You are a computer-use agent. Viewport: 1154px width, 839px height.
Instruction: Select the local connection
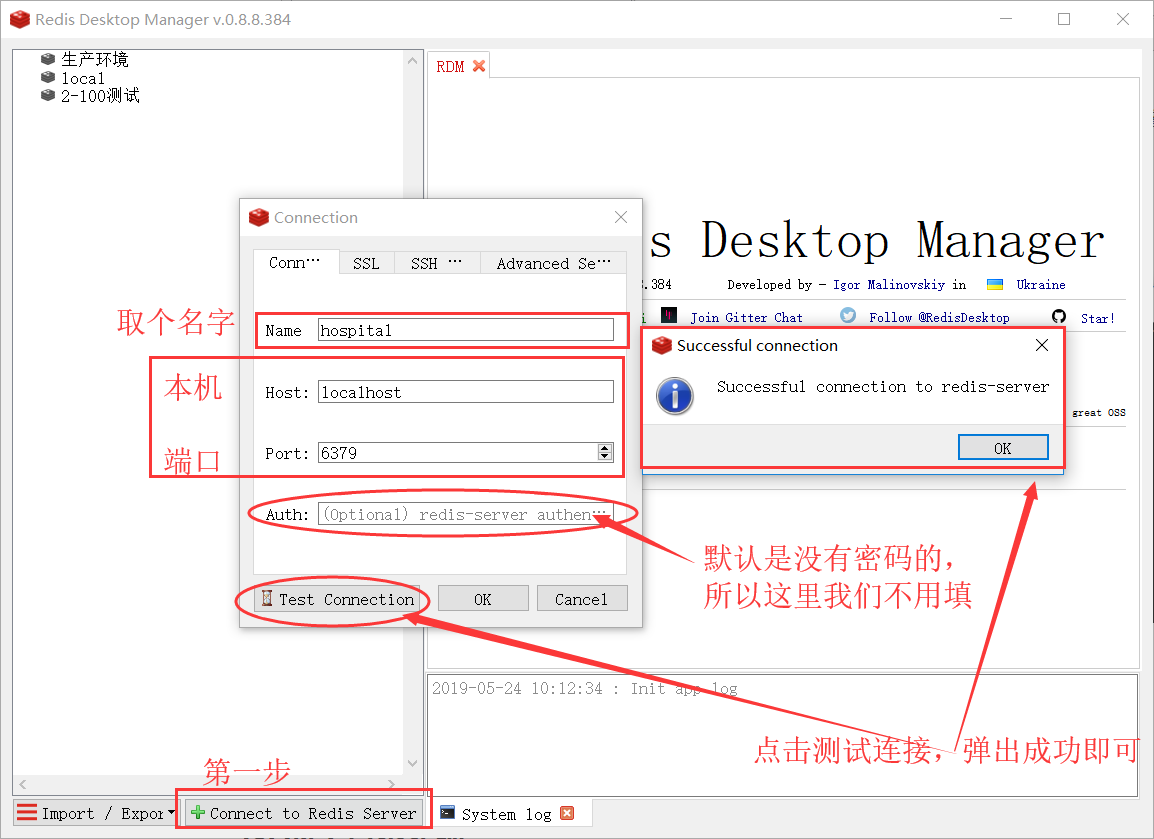pos(82,78)
